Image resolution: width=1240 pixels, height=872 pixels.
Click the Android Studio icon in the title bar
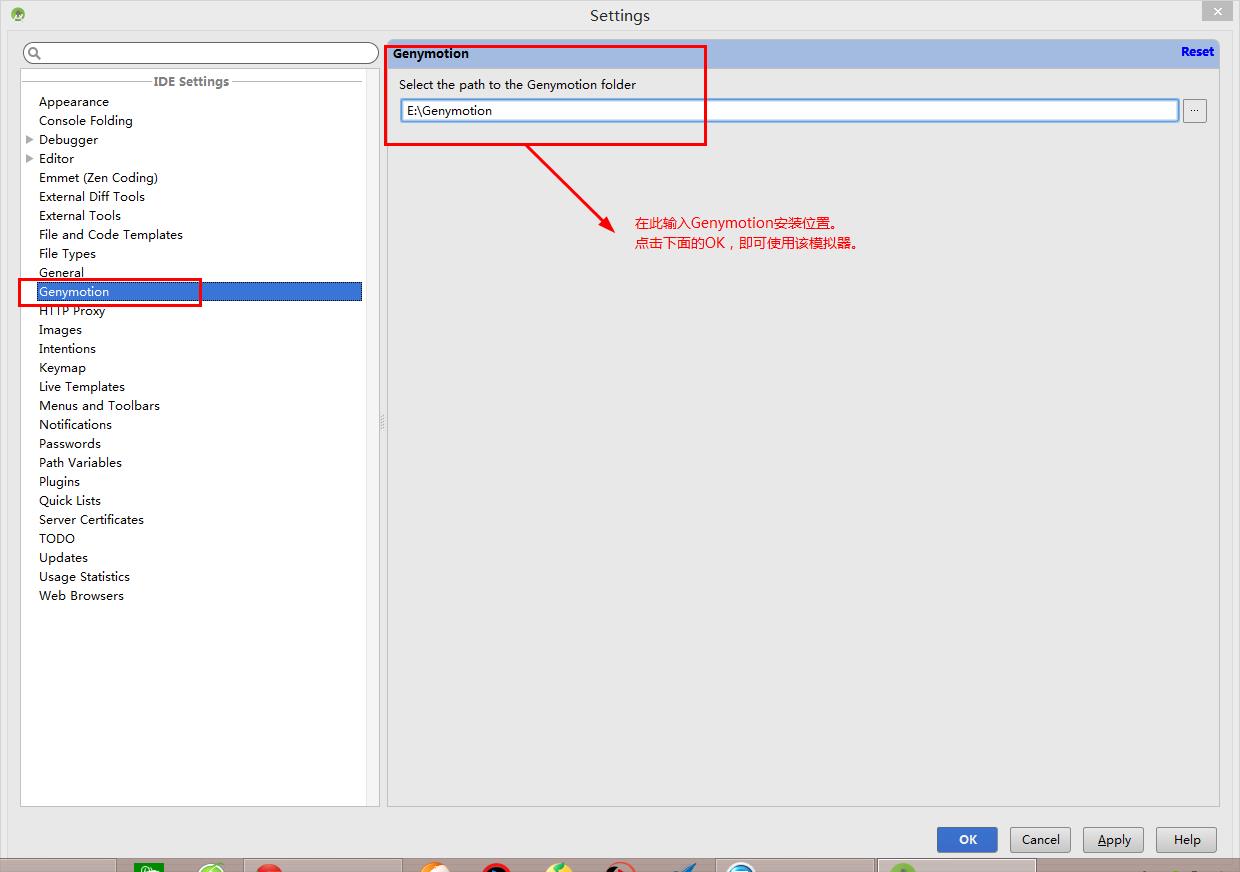[x=17, y=14]
